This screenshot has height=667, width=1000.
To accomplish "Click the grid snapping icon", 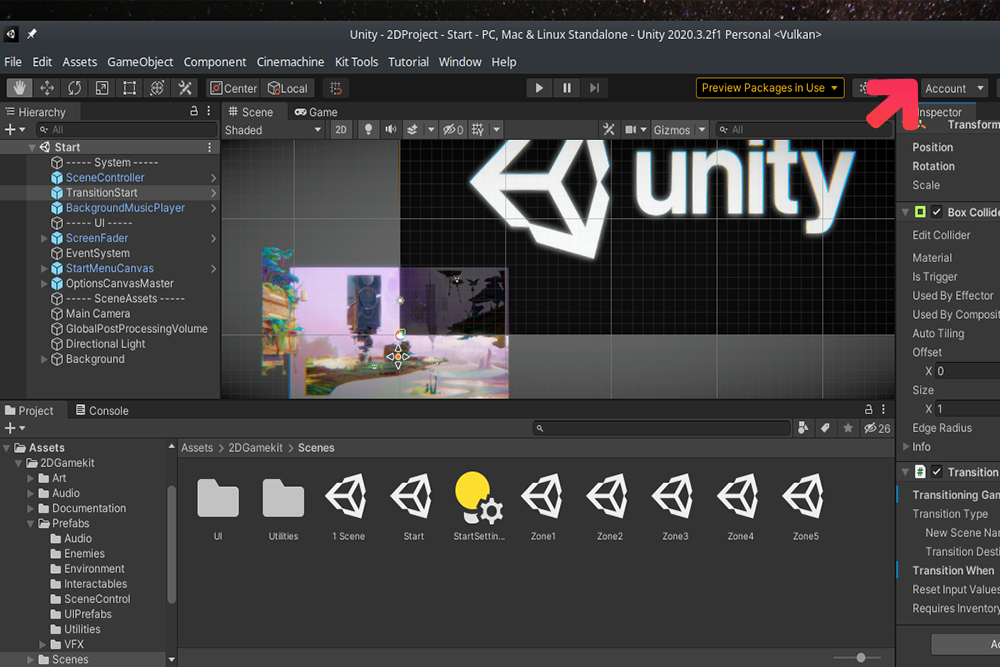I will click(335, 88).
